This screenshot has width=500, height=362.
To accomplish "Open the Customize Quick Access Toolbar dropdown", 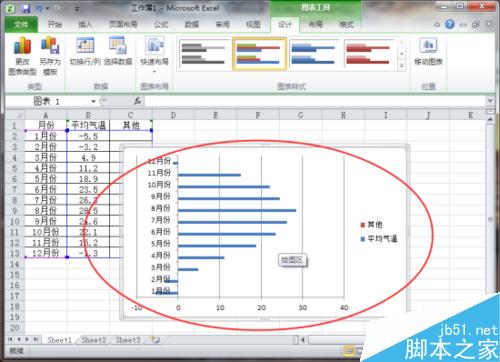I will [77, 9].
